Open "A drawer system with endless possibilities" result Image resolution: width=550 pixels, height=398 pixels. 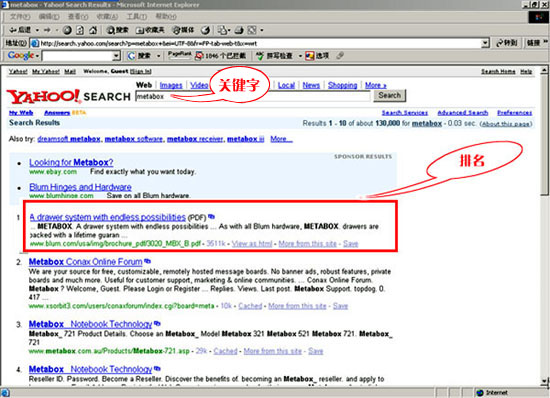click(108, 217)
